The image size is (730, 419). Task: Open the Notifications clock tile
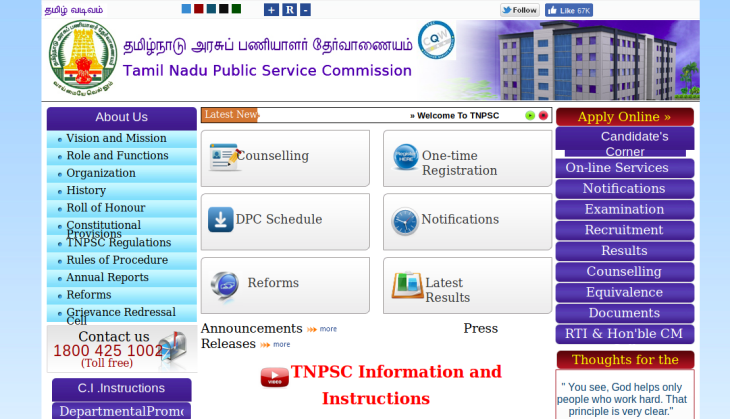[x=467, y=222]
